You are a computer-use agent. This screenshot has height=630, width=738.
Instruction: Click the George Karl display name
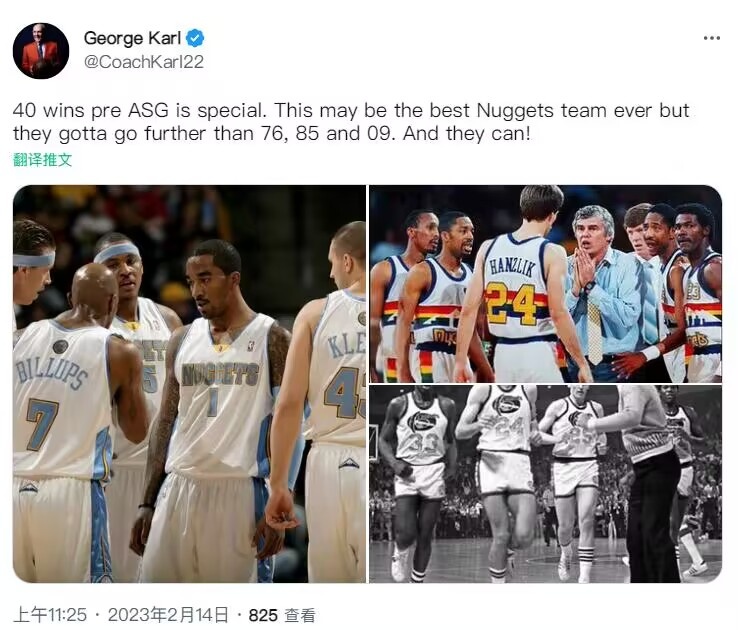pos(132,38)
